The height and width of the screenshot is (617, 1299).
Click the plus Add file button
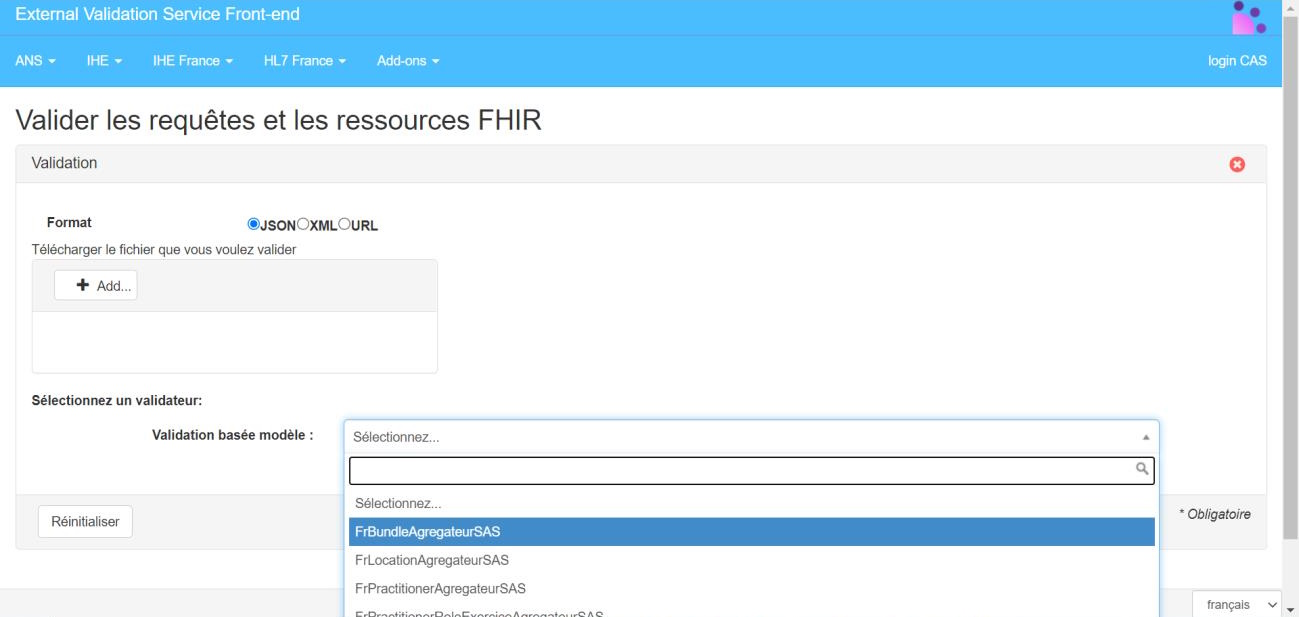(96, 286)
